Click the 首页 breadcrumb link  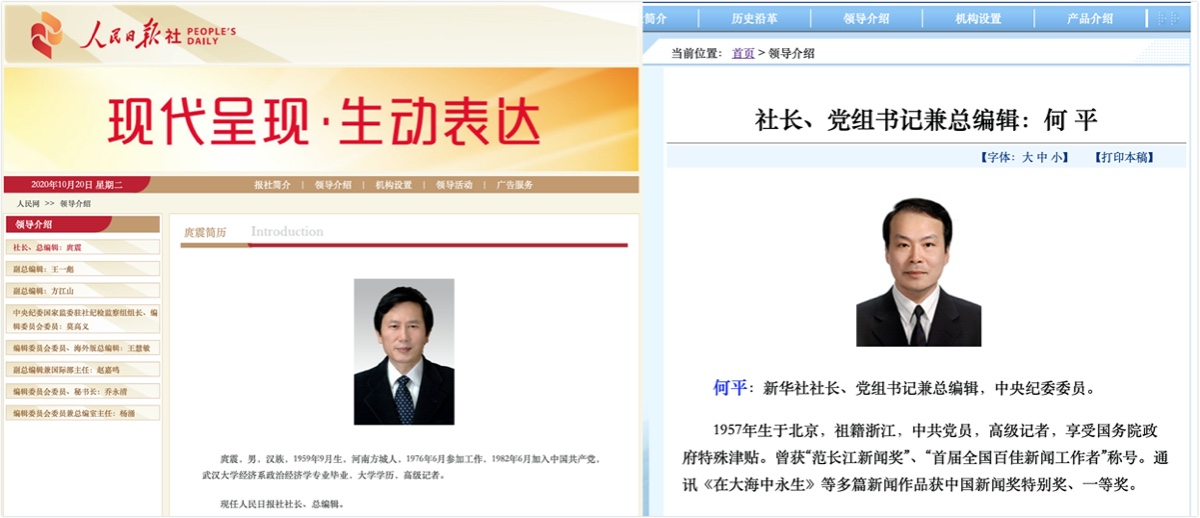(743, 54)
